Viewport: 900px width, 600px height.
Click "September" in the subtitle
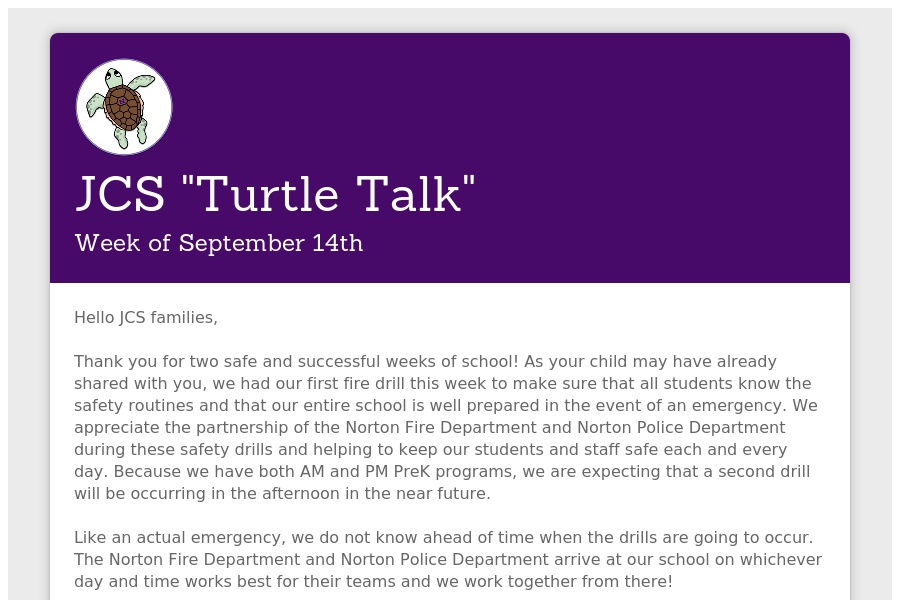(242, 243)
